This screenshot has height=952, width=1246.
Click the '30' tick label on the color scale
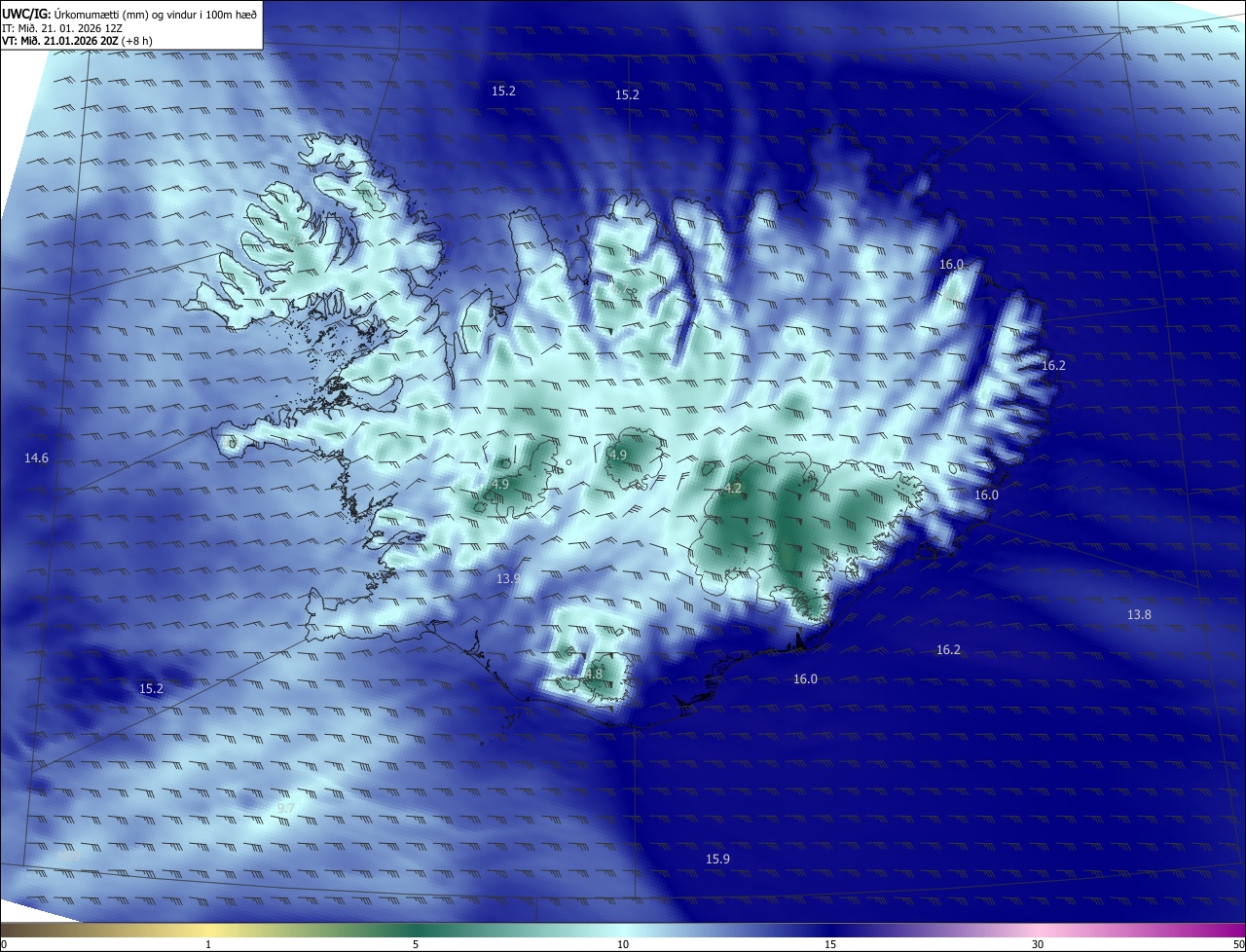point(1038,944)
